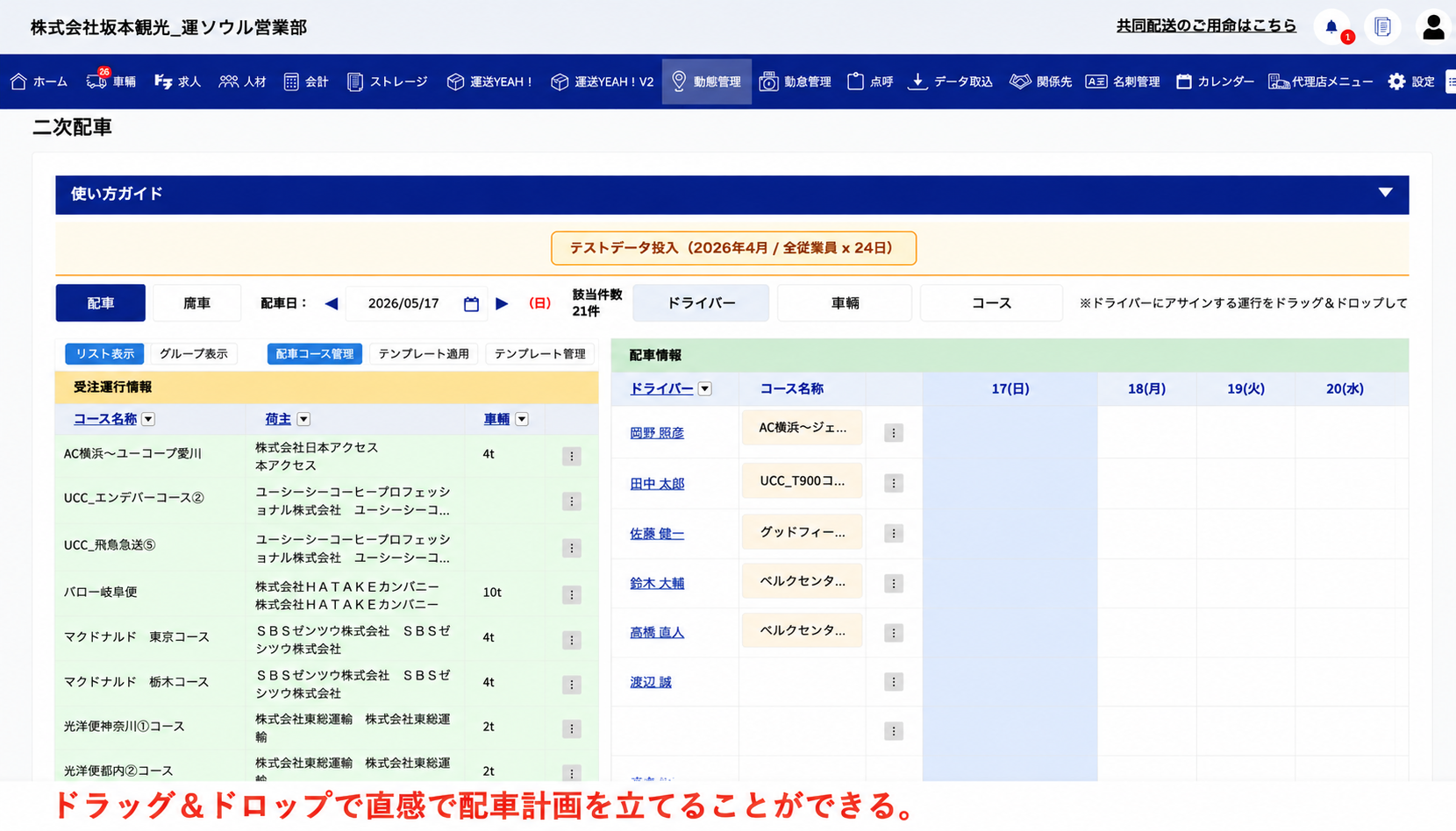This screenshot has height=831, width=1456.
Task: Open the kebab menu for UCC_飛鳥急送⑤
Action: pyautogui.click(x=572, y=548)
